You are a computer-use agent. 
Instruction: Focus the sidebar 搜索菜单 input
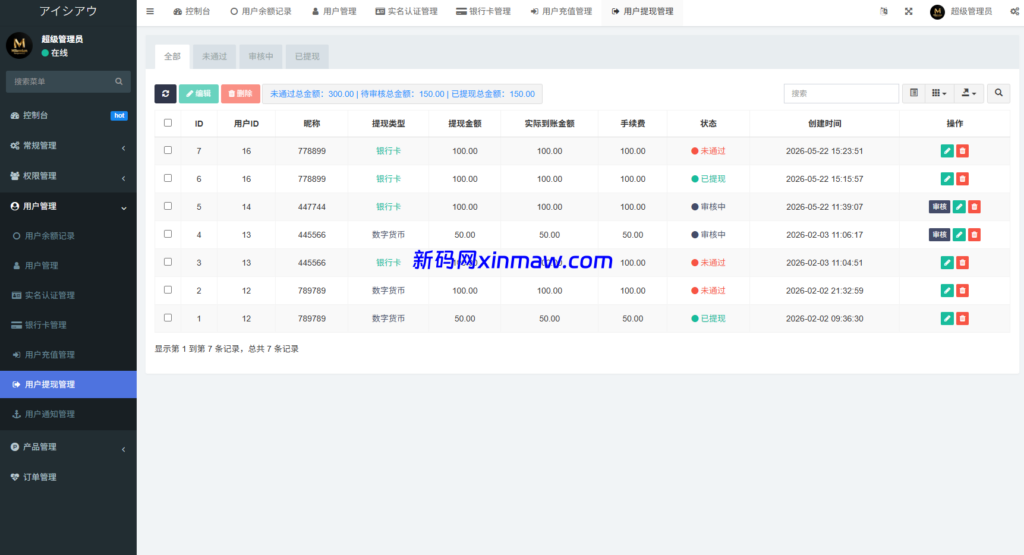pyautogui.click(x=60, y=82)
